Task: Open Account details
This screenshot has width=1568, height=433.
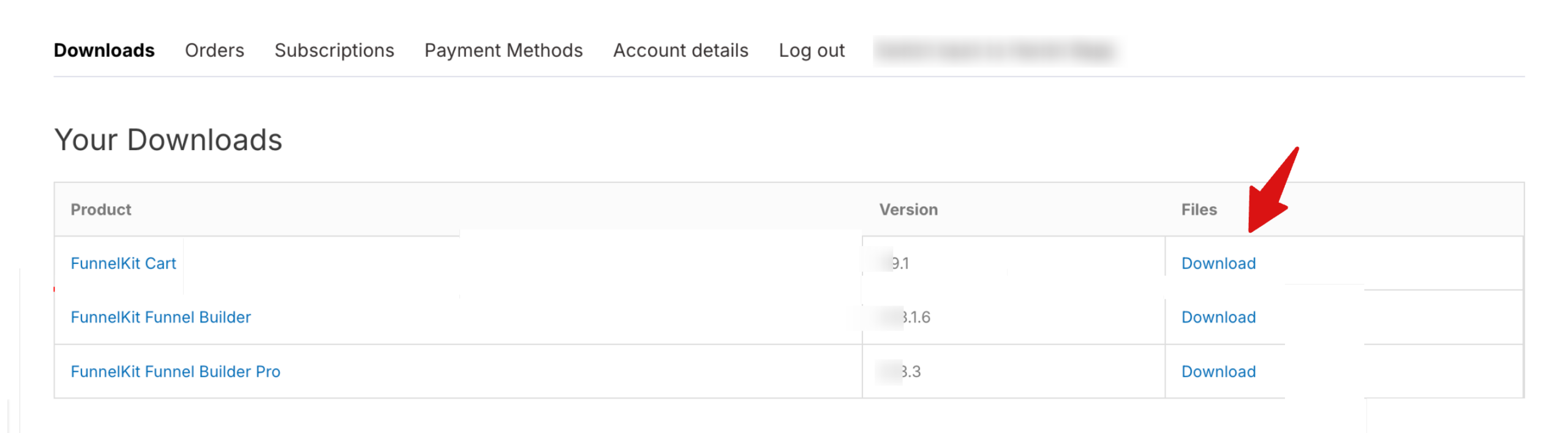Action: (x=680, y=50)
